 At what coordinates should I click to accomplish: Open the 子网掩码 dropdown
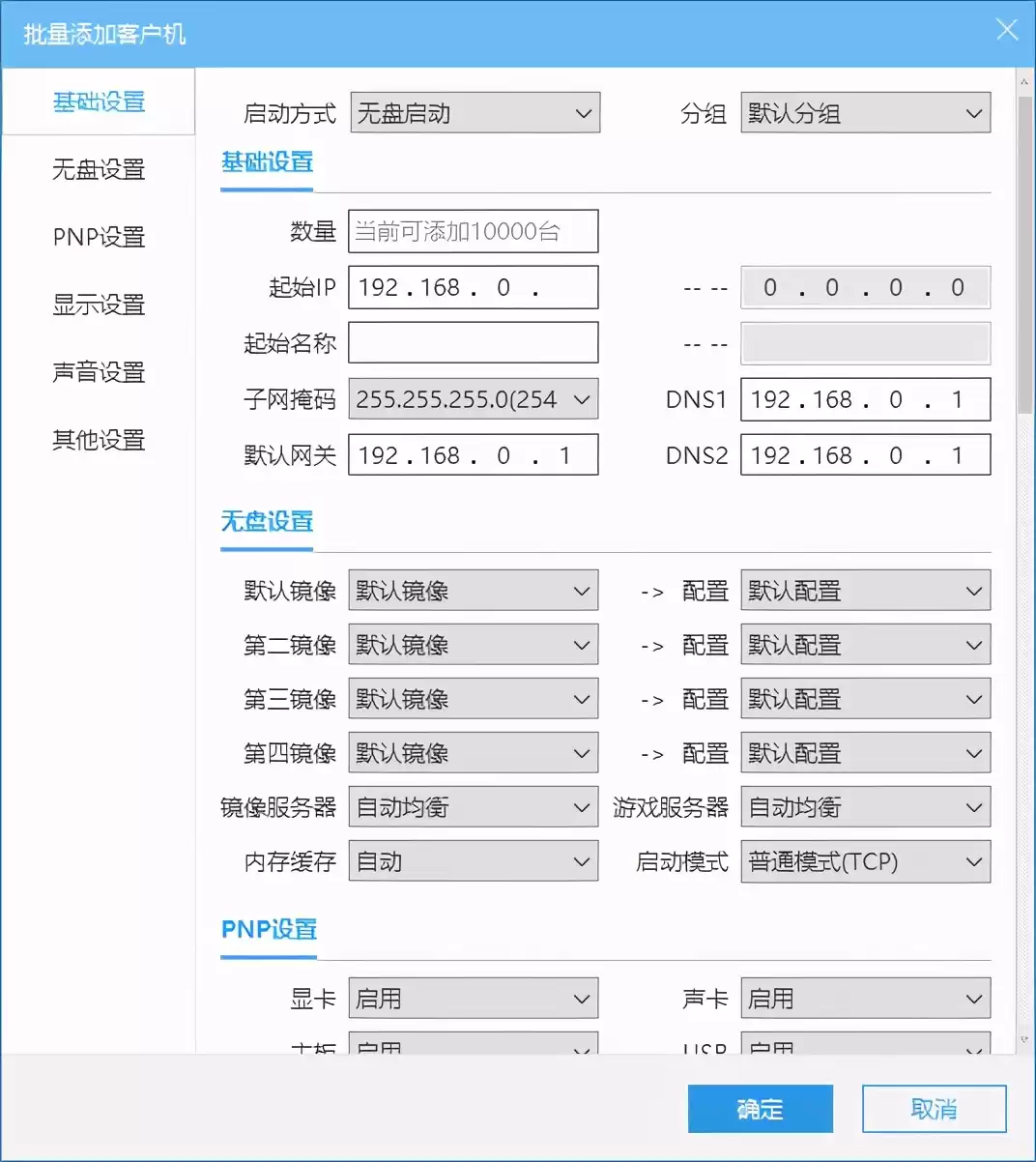tap(473, 398)
